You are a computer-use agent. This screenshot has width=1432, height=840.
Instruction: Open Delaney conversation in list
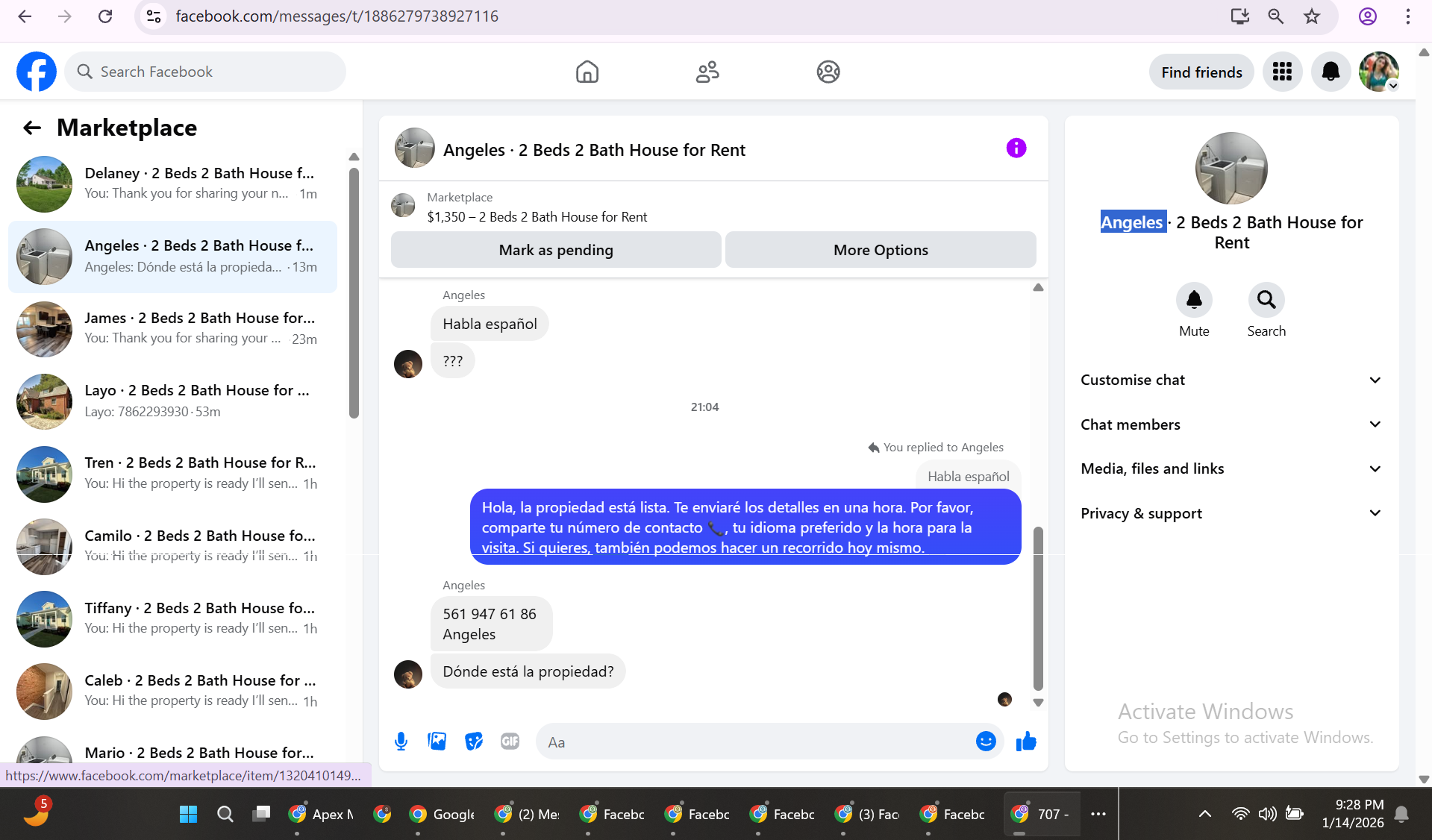(x=172, y=184)
